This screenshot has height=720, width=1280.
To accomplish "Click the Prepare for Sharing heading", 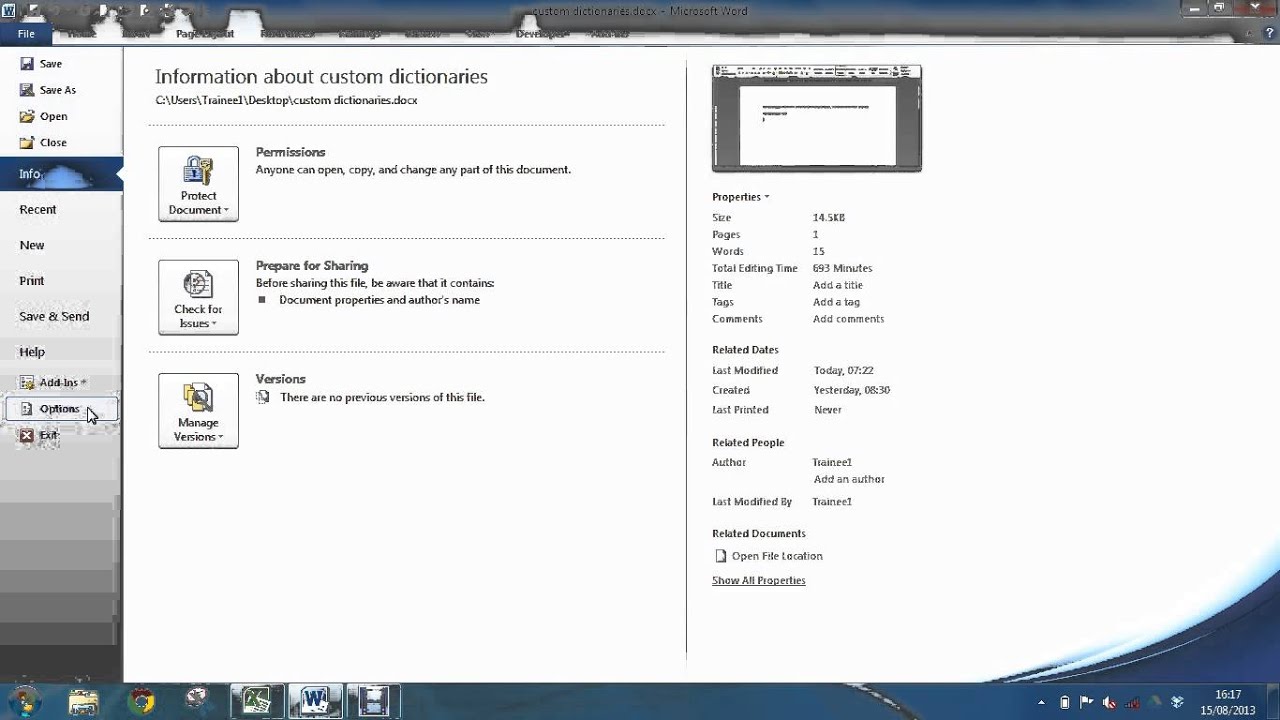I will pos(312,266).
